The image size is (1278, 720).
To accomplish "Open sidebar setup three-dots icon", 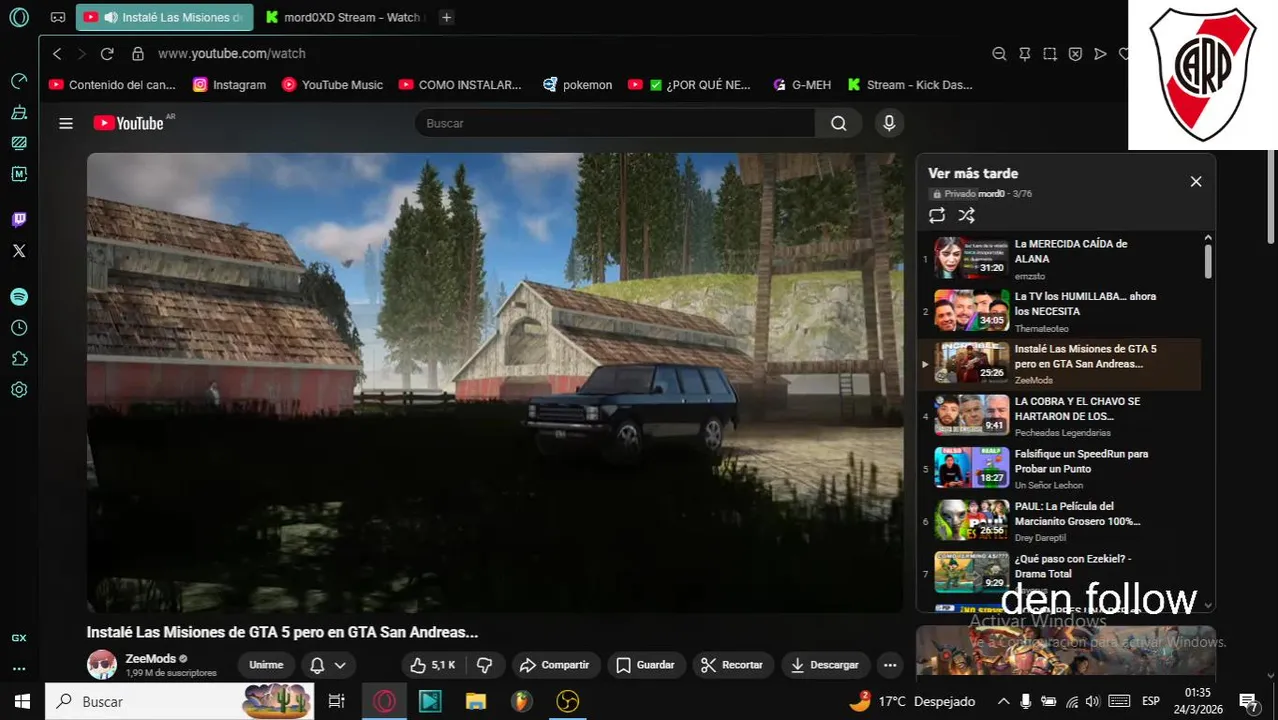I will click(19, 669).
